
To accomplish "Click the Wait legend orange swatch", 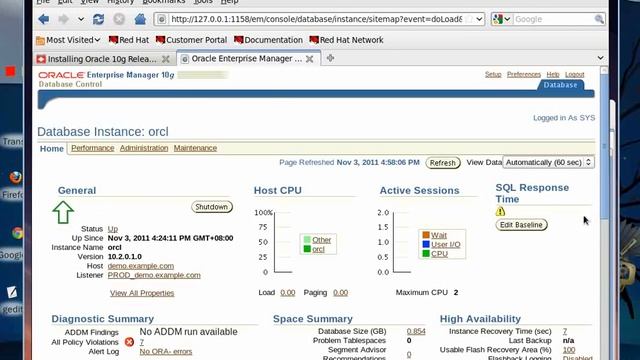I will [x=426, y=235].
